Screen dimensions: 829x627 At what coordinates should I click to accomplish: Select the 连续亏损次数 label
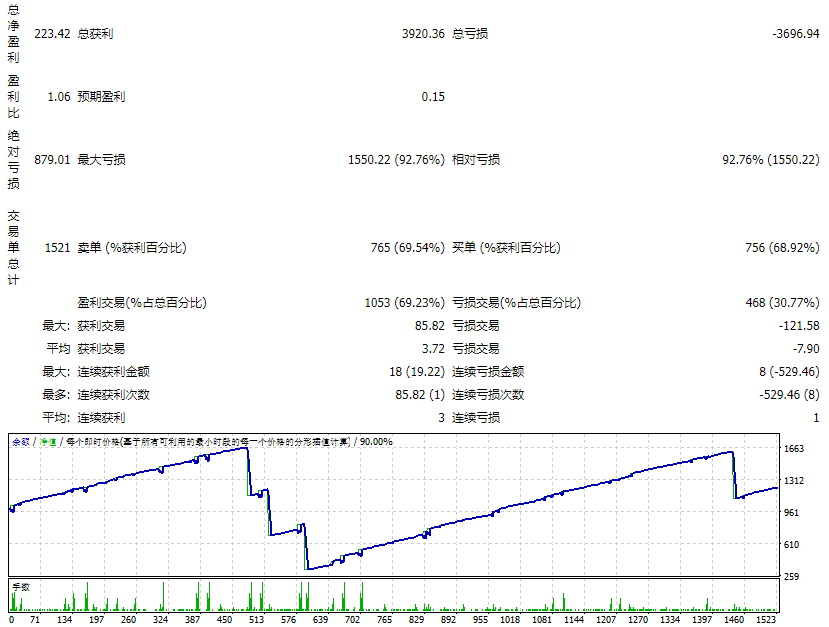(488, 395)
